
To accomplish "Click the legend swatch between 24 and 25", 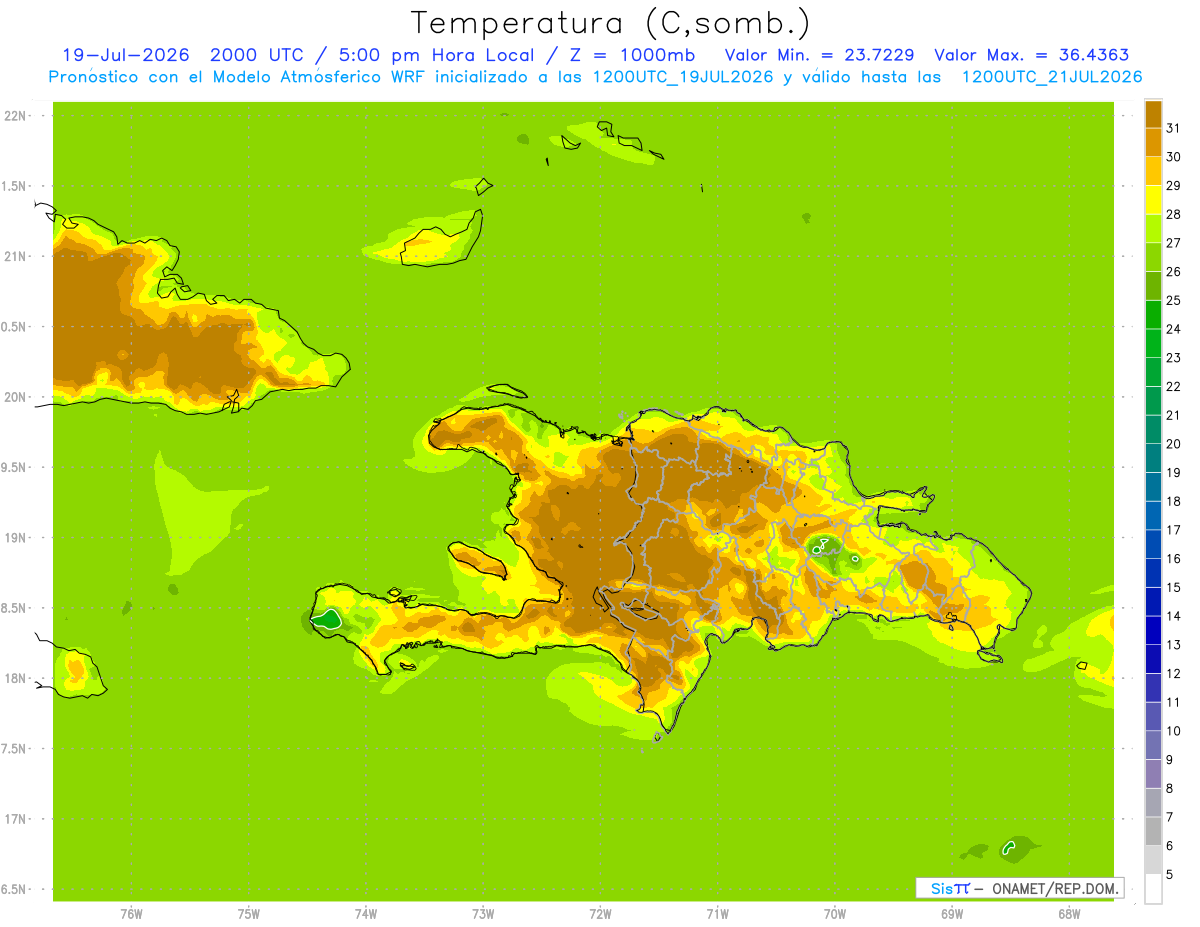I will click(x=1153, y=314).
